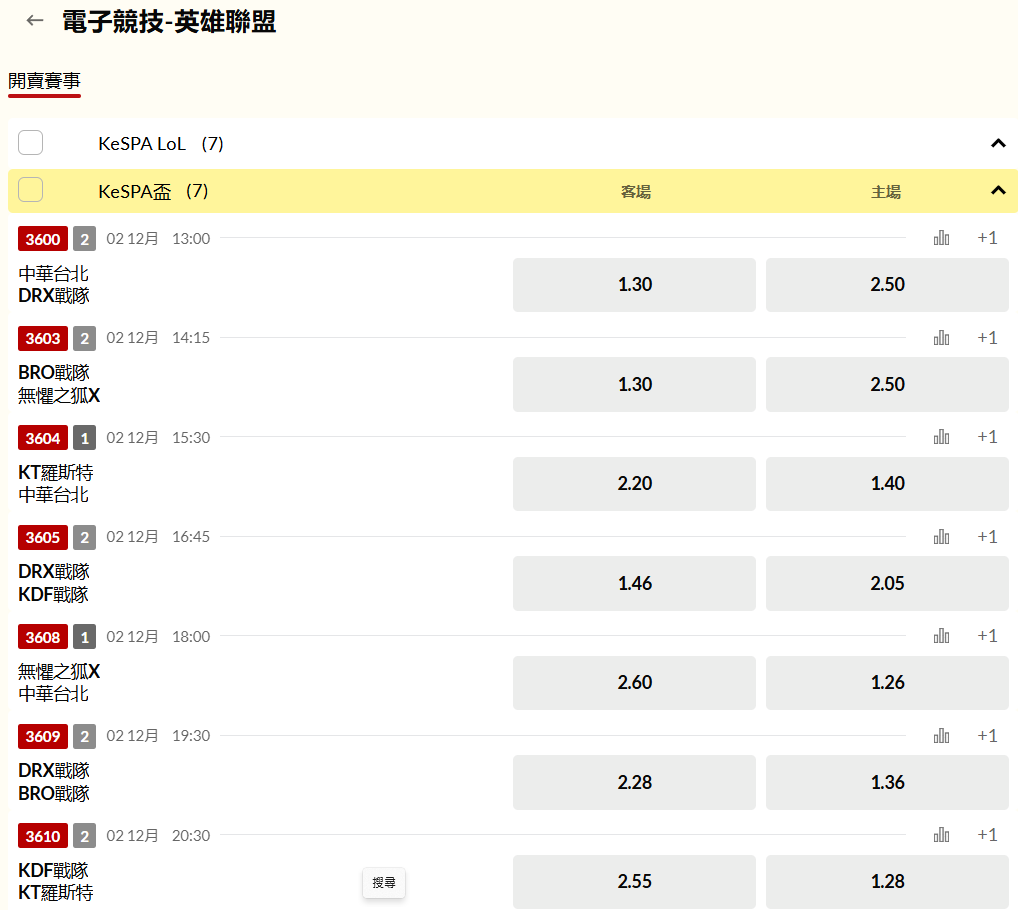Collapse the KeSPA盃 league row
Screen dimensions: 1018x910
998,191
